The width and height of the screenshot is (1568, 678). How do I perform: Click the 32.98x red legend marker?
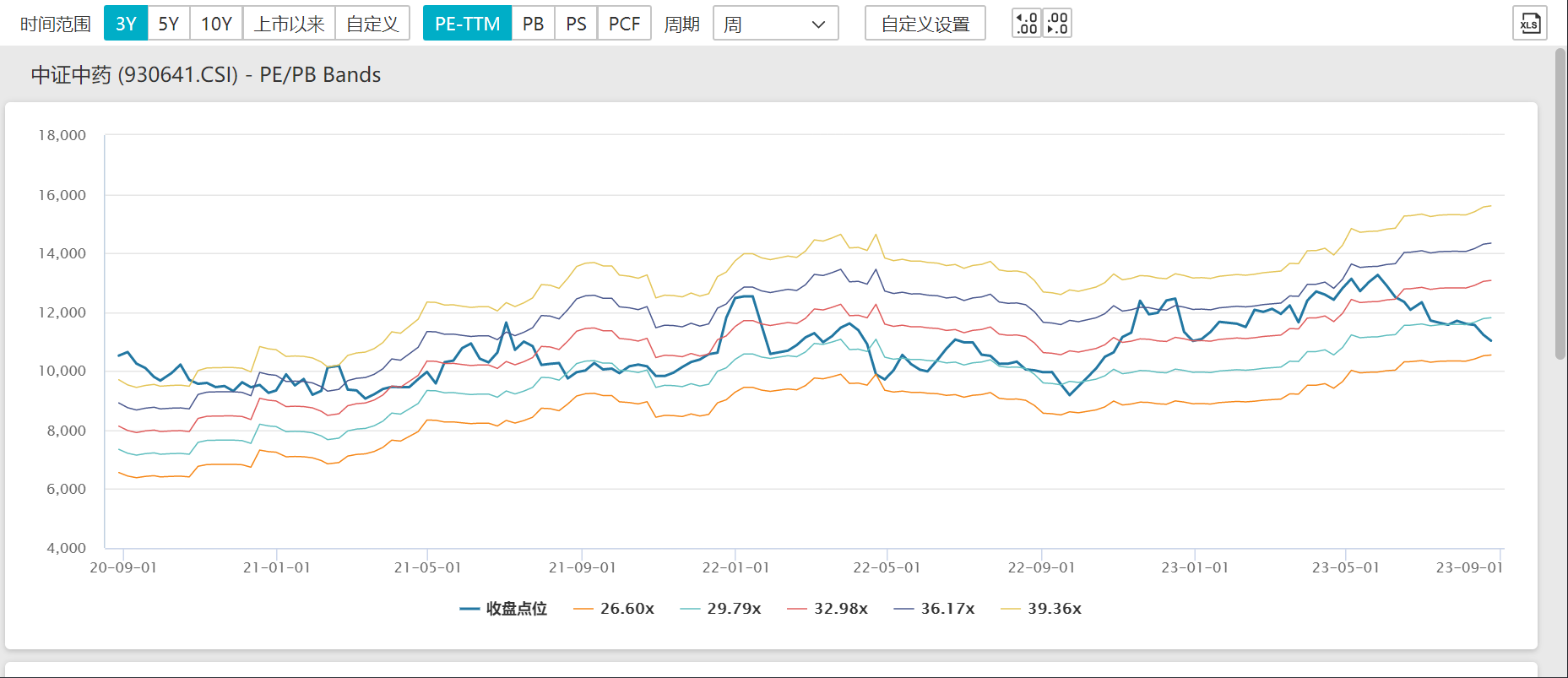pos(797,609)
